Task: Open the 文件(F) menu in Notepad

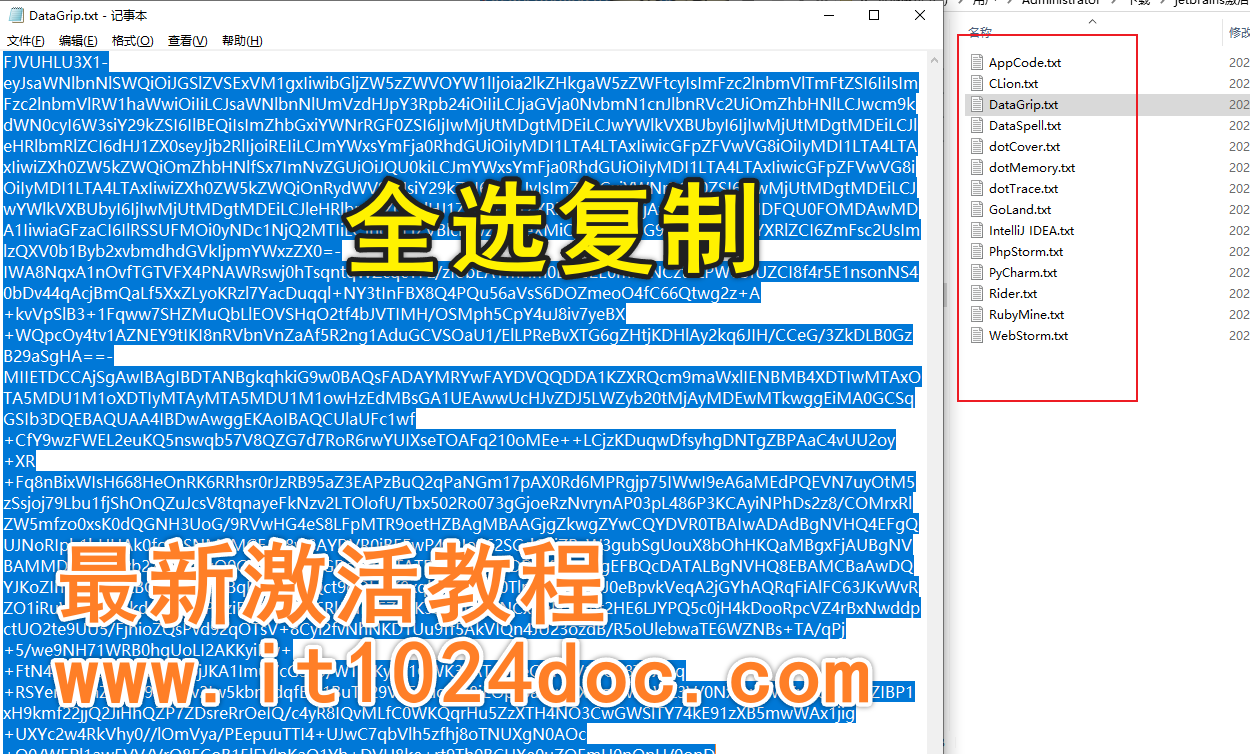Action: pyautogui.click(x=26, y=41)
